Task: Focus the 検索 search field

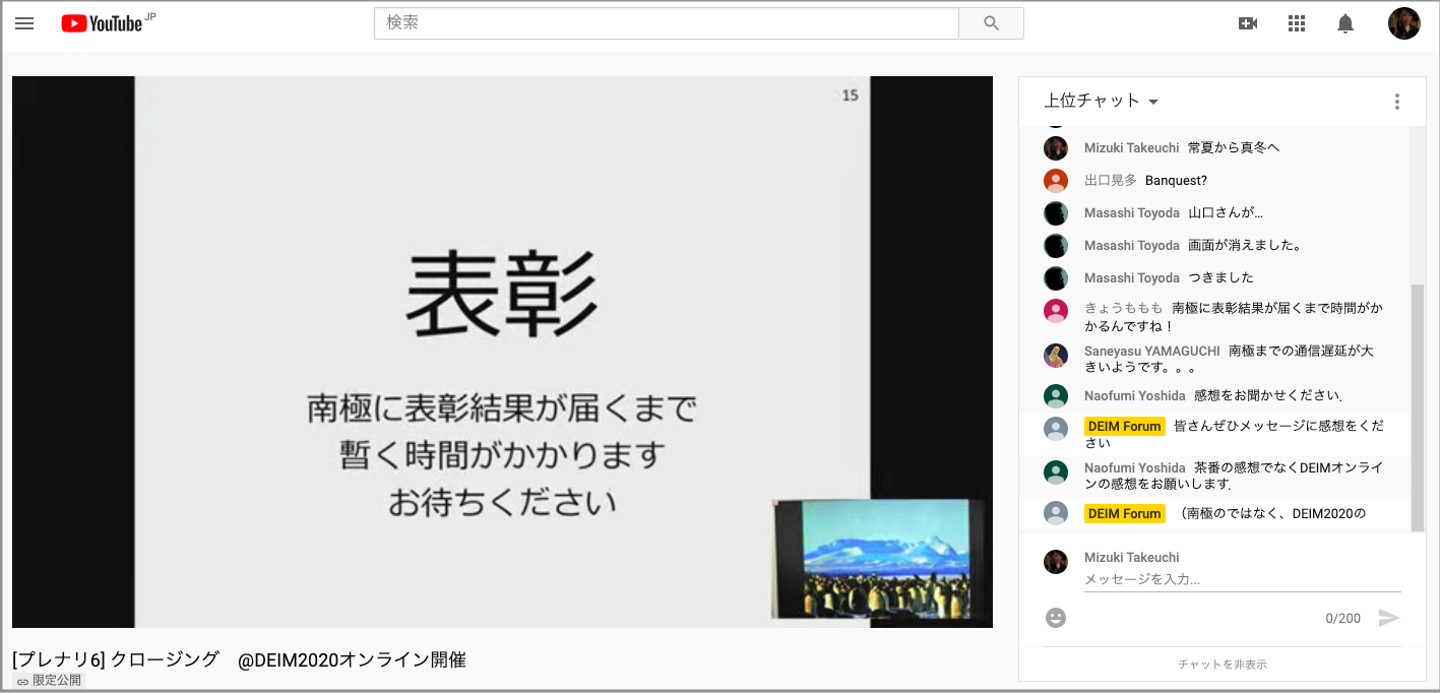Action: click(666, 23)
